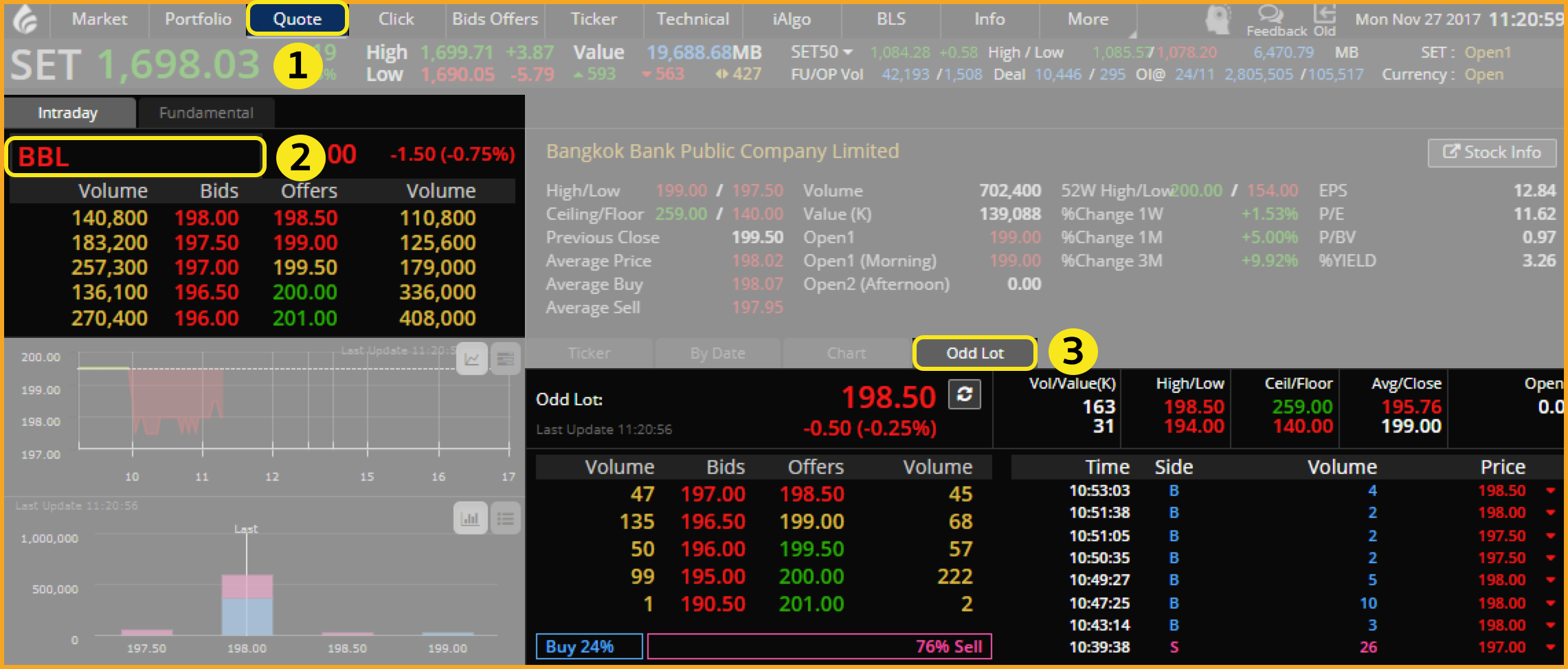Select main bid price 198.00

click(x=206, y=218)
